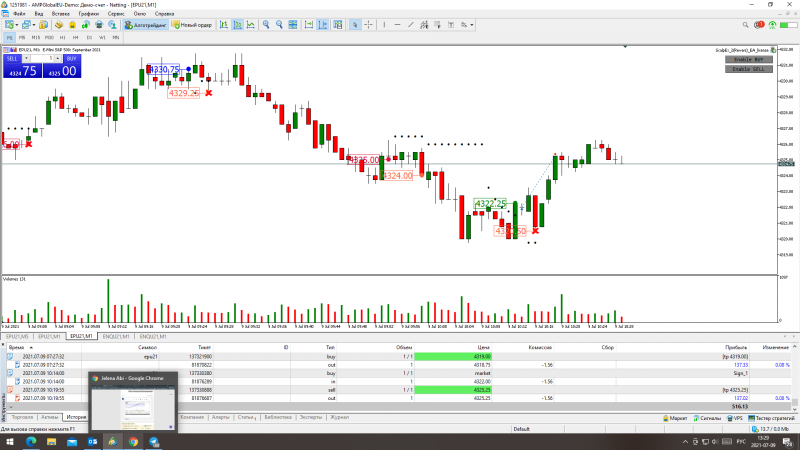This screenshot has height=450, width=800.
Task: Open the New Chart toolbar icon
Action: pyautogui.click(x=9, y=24)
